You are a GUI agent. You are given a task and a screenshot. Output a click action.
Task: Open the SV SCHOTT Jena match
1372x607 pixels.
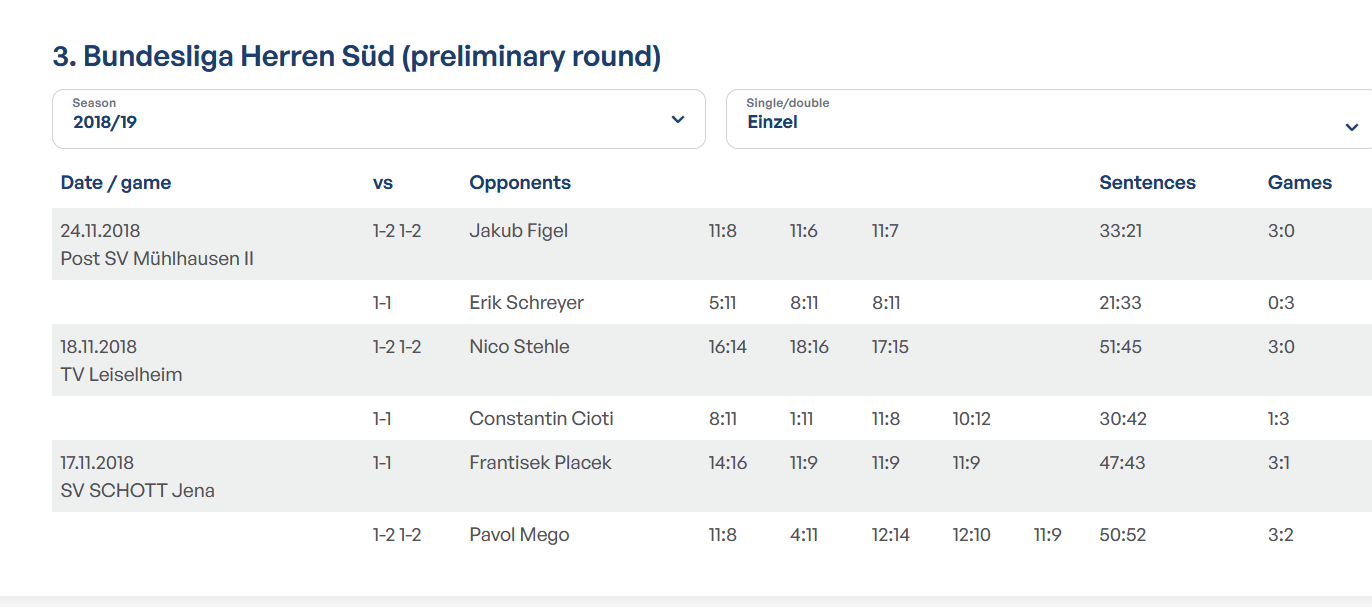pos(137,491)
